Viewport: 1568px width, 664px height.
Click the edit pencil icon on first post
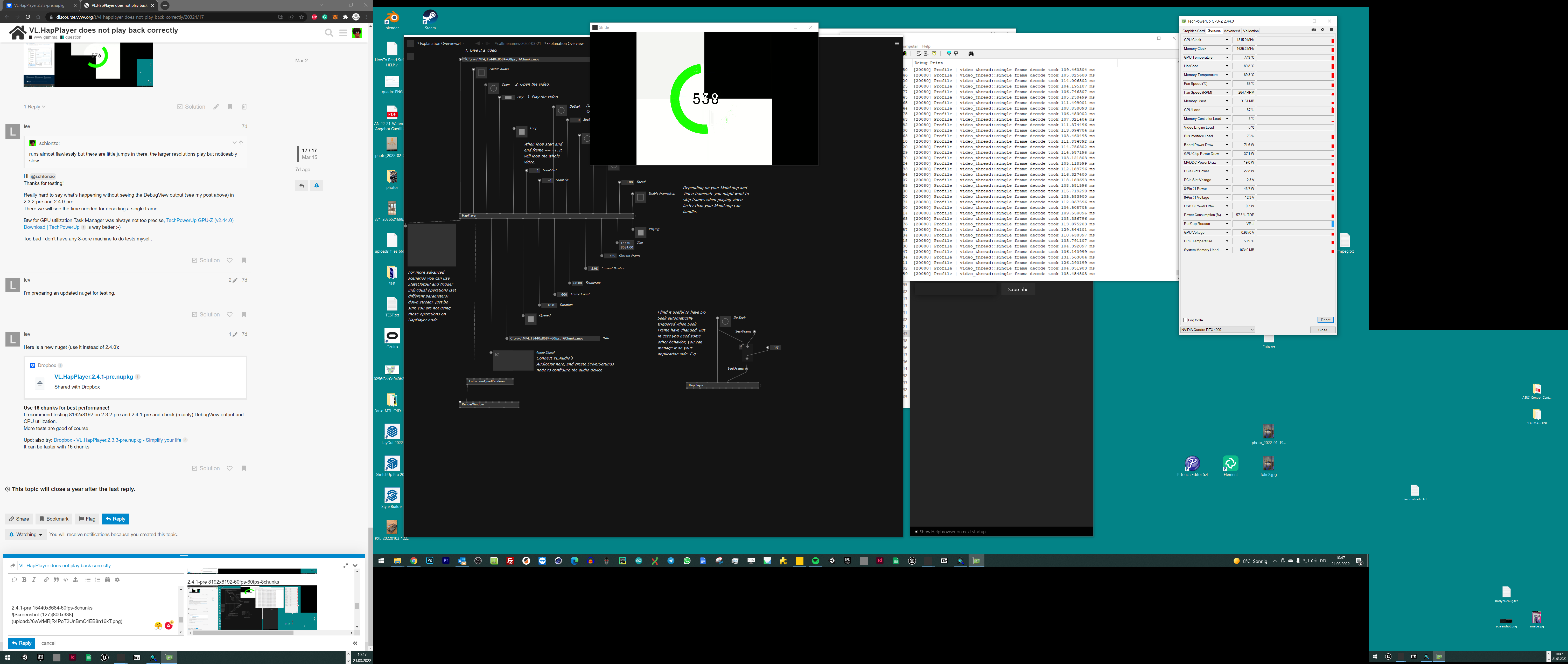(x=215, y=107)
